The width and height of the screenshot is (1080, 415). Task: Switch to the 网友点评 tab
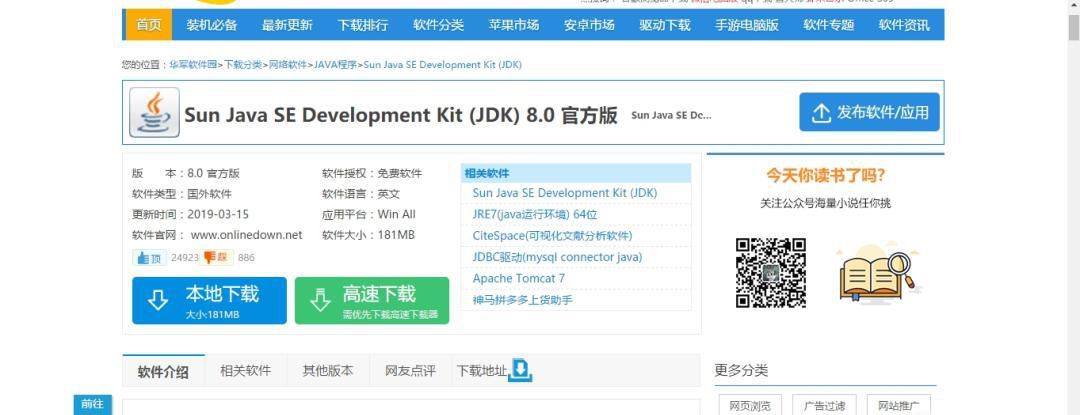[411, 370]
